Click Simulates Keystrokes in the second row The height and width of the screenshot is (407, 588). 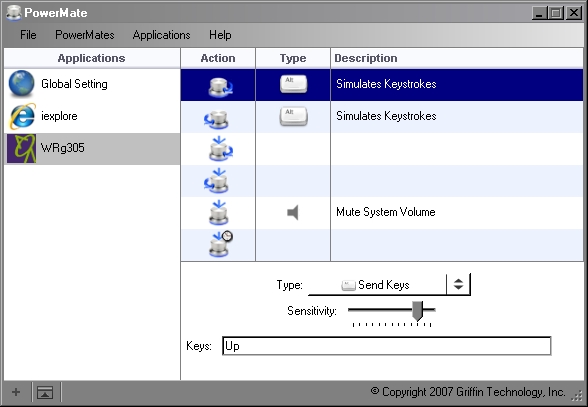click(x=386, y=116)
